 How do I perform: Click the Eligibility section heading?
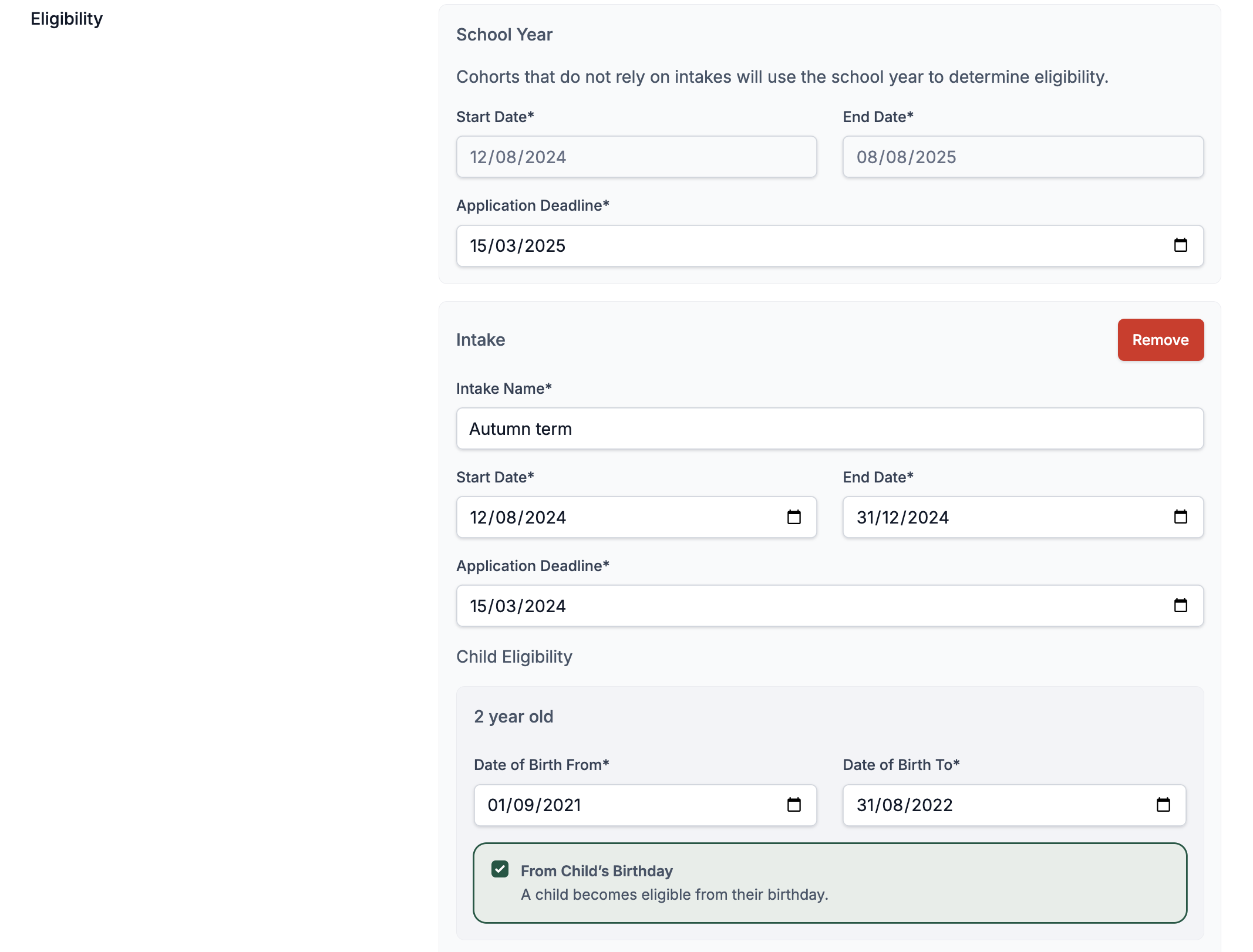coord(66,19)
